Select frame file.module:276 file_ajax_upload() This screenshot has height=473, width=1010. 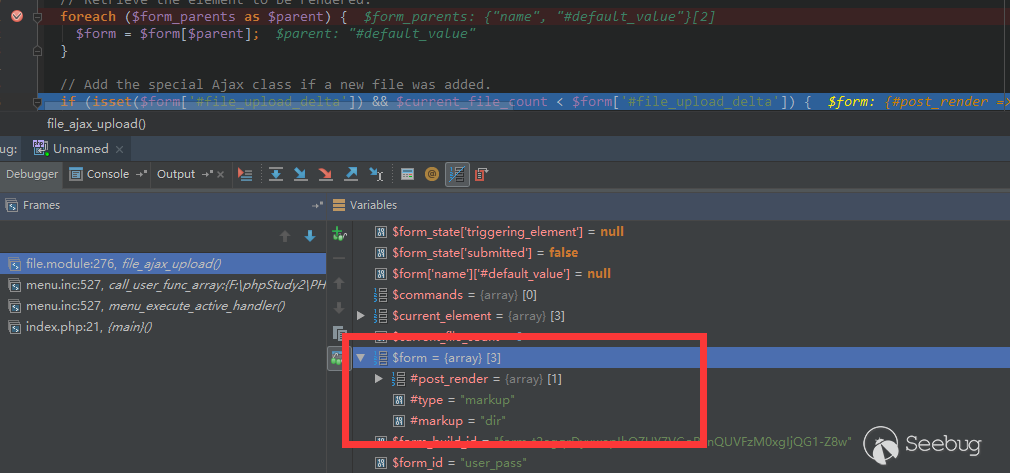tap(163, 263)
